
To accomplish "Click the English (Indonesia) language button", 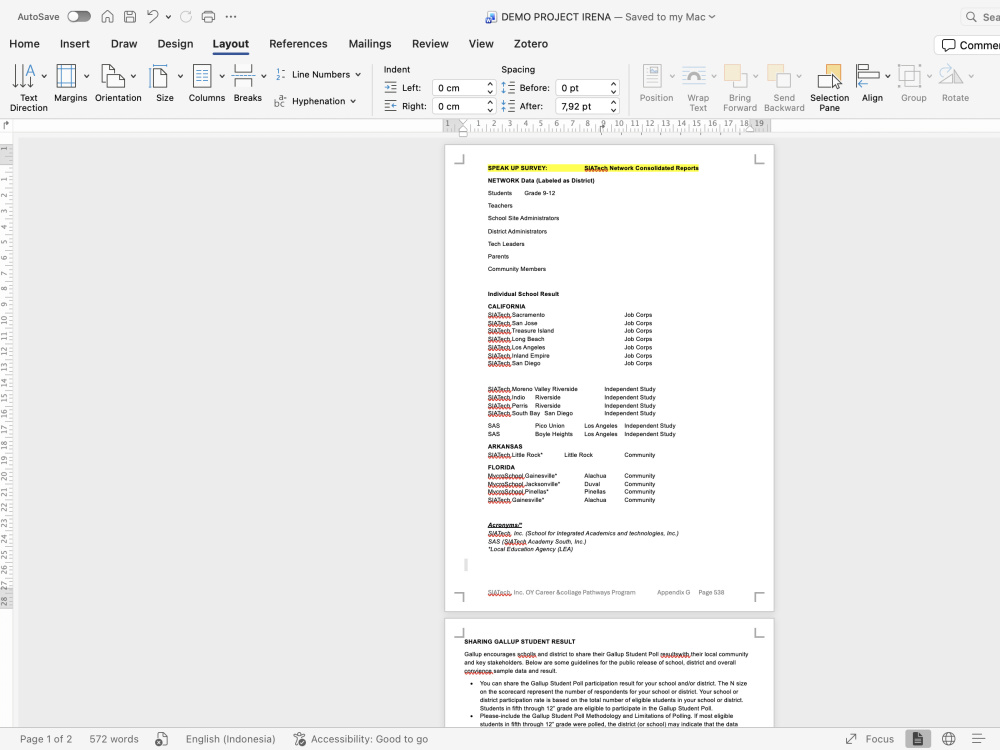I will click(231, 739).
